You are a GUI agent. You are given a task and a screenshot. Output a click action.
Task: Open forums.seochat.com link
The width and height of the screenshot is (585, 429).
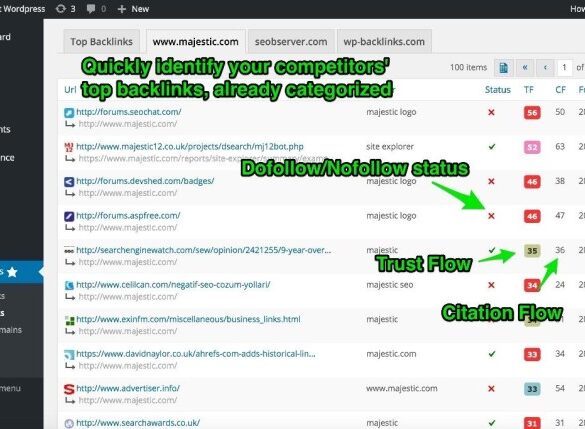[129, 112]
